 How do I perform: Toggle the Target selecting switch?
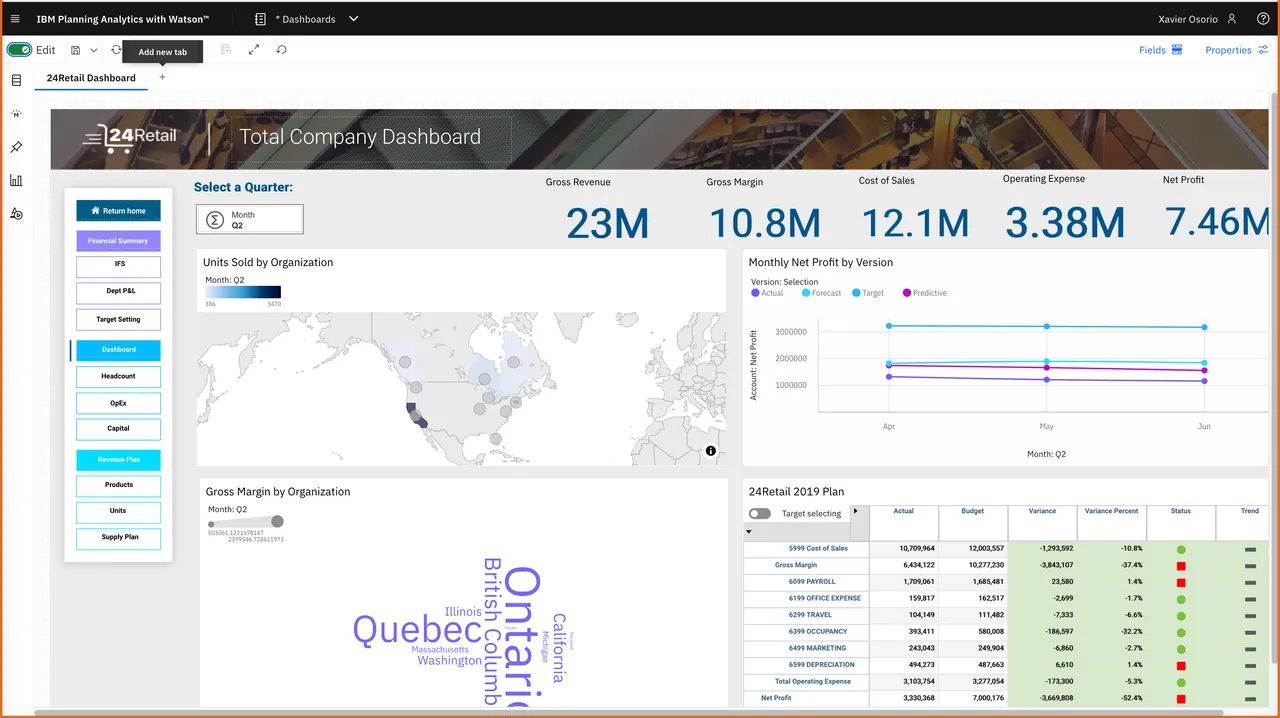[x=760, y=513]
